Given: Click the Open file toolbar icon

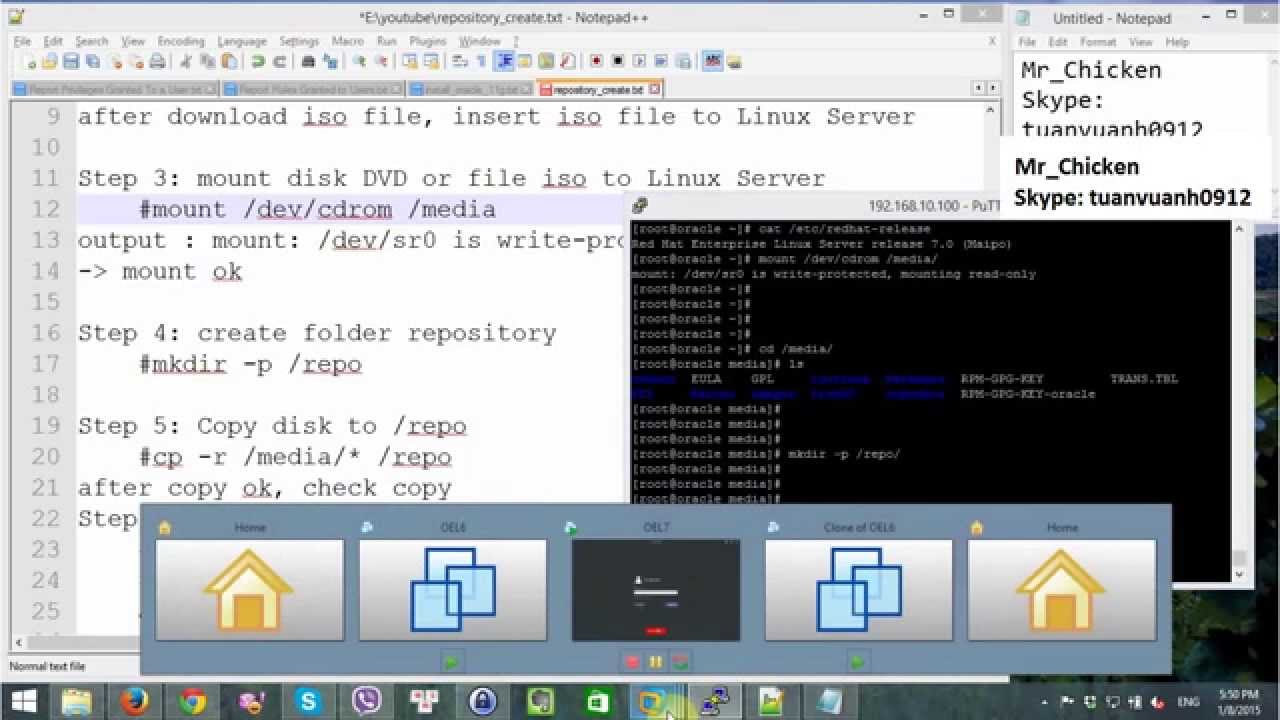Looking at the screenshot, I should tap(50, 61).
